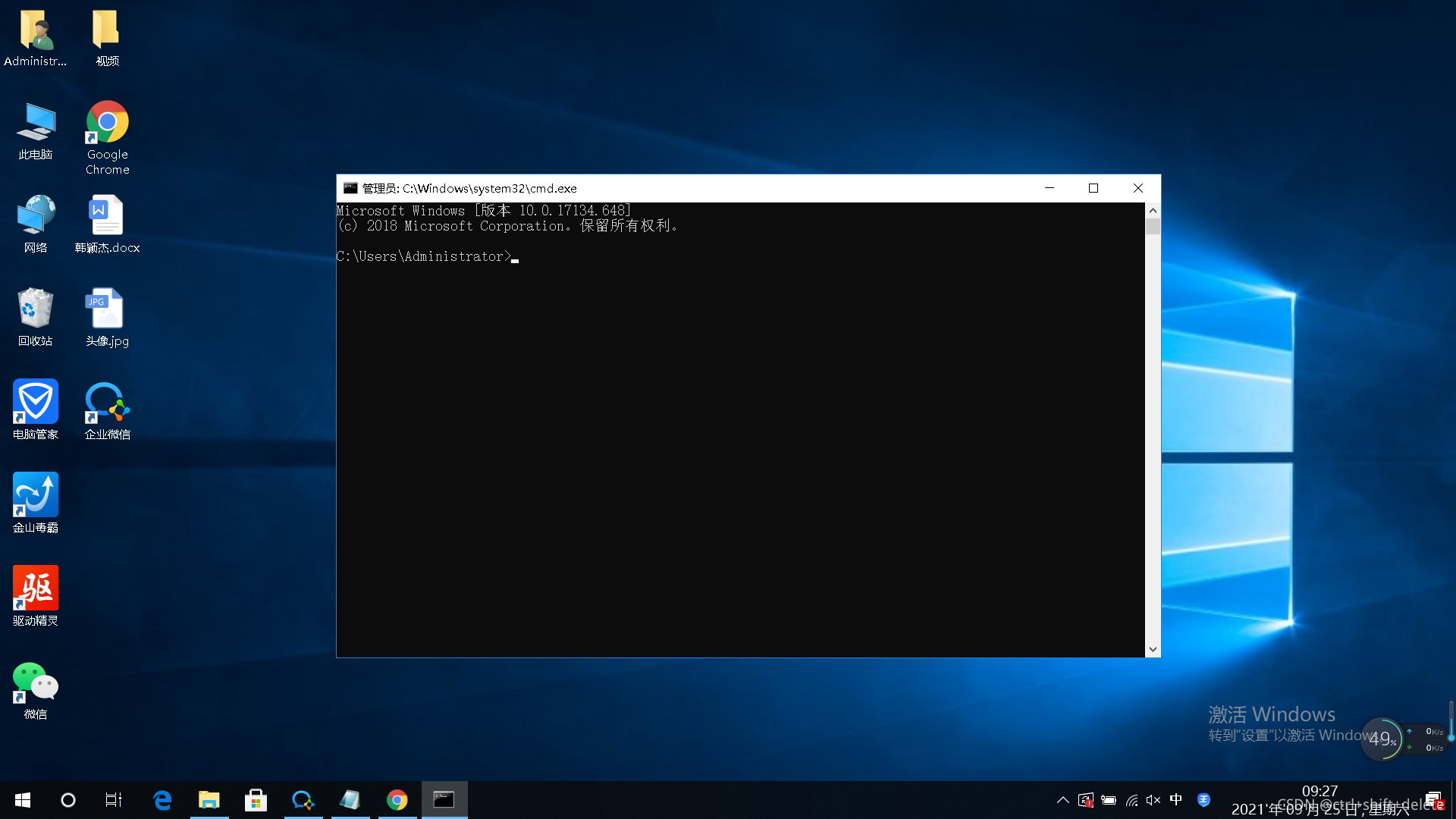The image size is (1456, 819).
Task: Select the 头像.jpg image file
Action: point(107,309)
